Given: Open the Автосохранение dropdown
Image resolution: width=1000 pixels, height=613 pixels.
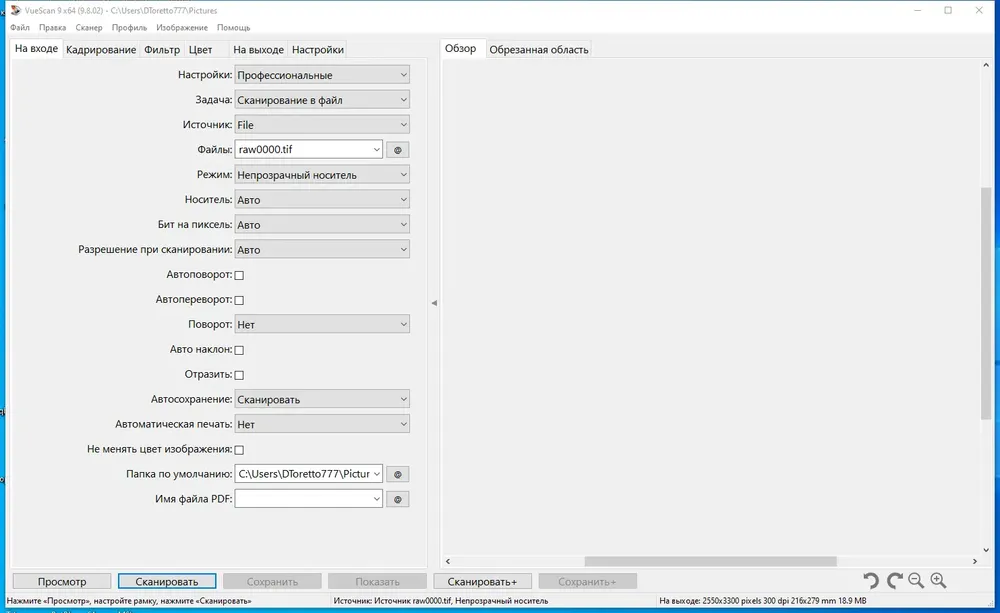Looking at the screenshot, I should pyautogui.click(x=322, y=399).
